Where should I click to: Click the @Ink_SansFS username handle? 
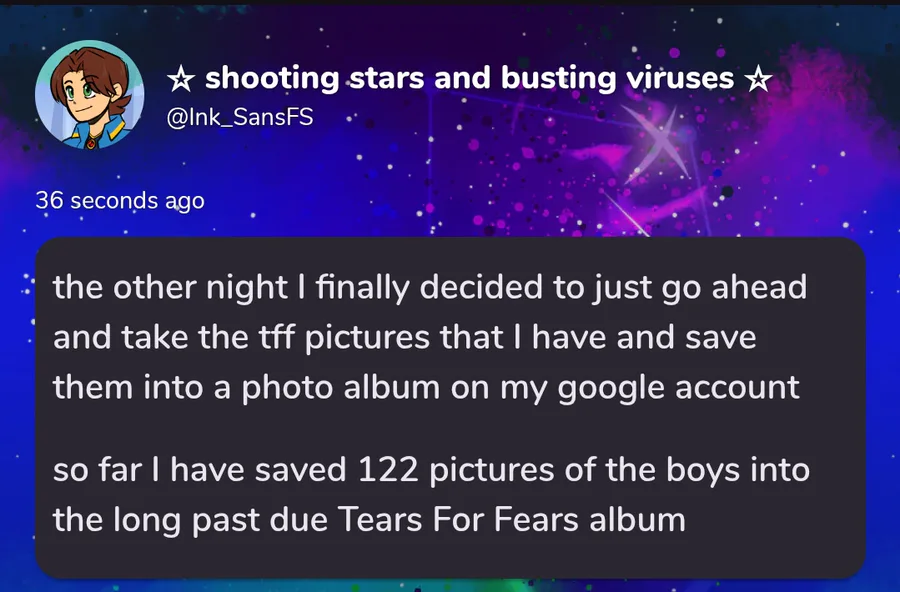236,118
